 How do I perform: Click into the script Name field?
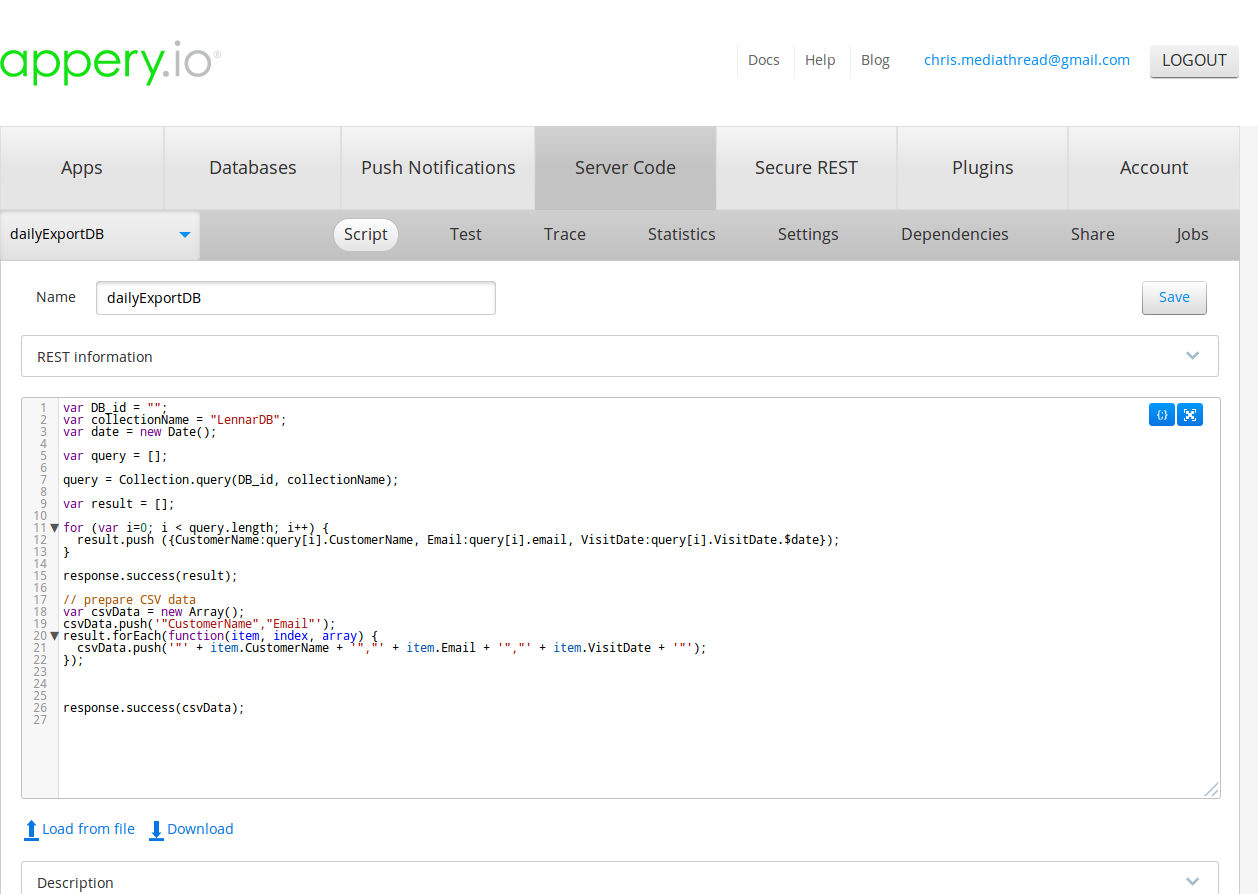pyautogui.click(x=295, y=298)
